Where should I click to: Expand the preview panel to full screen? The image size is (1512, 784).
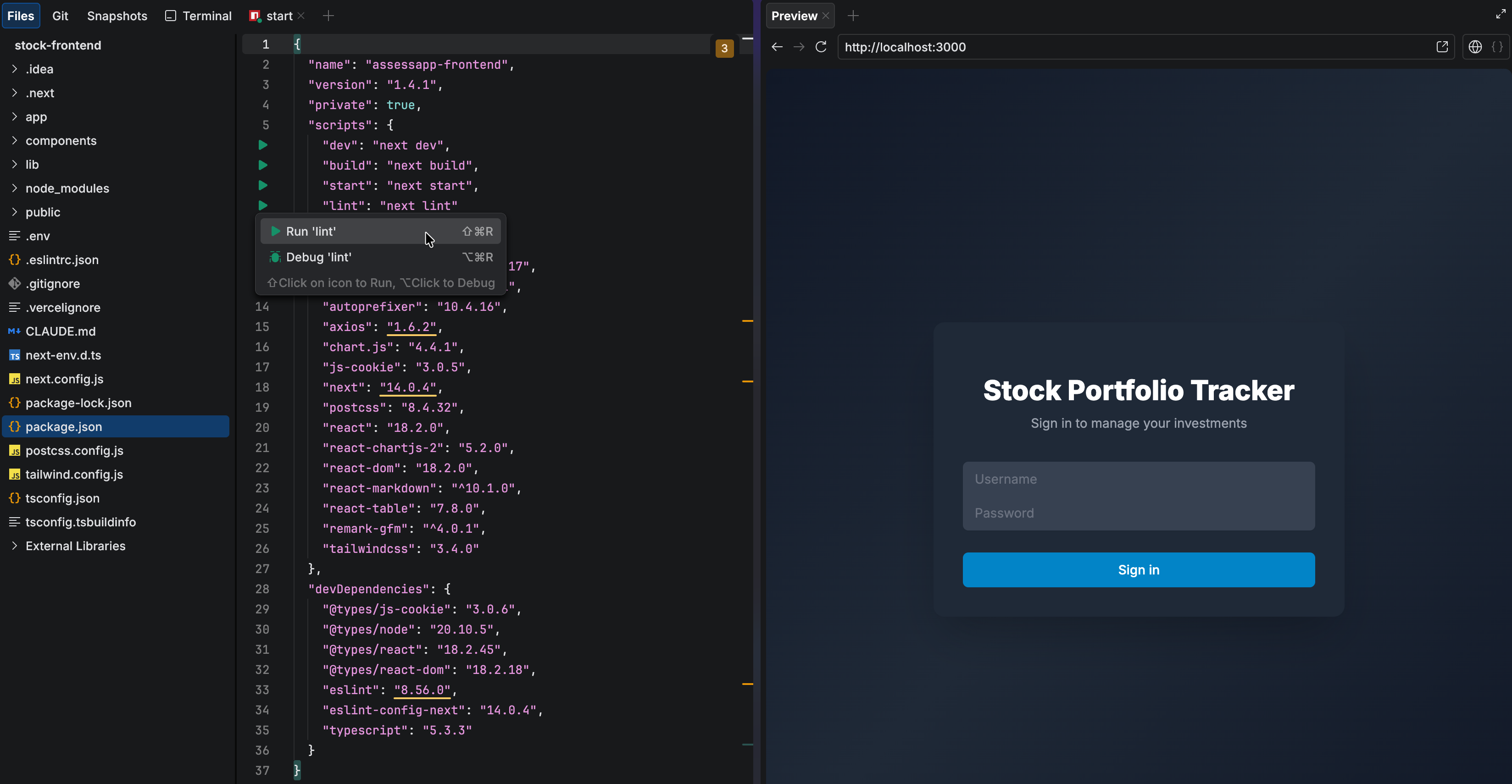(1499, 14)
